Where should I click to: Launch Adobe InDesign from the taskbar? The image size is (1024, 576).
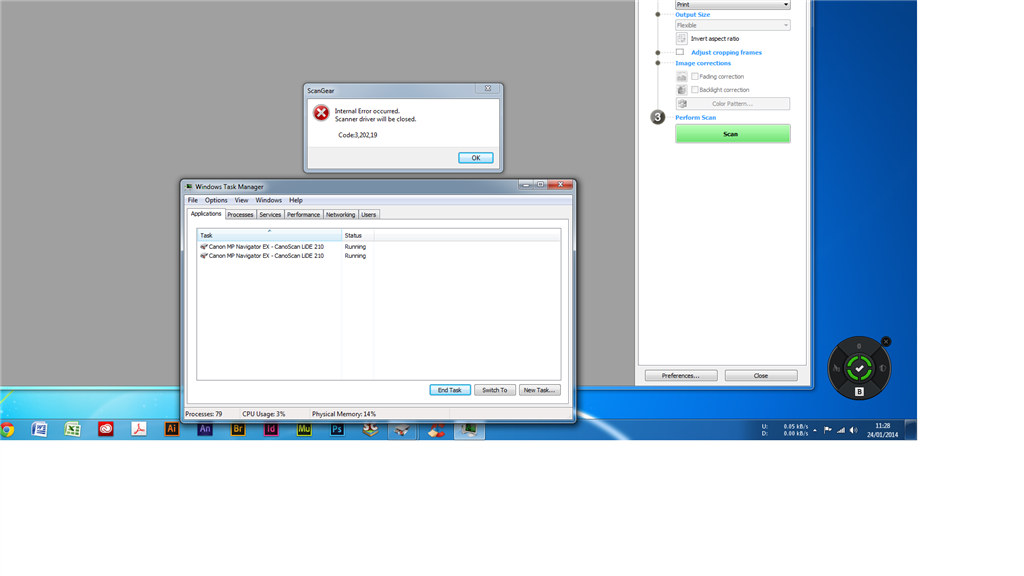pos(271,429)
